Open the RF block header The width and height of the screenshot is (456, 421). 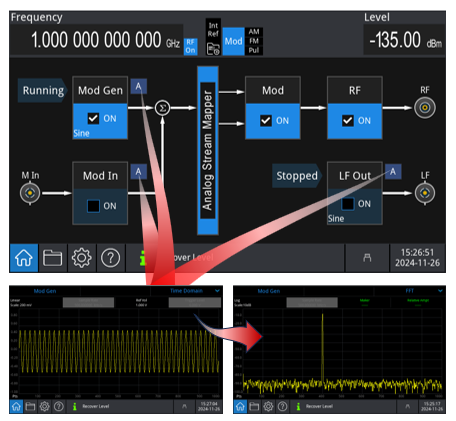click(355, 90)
